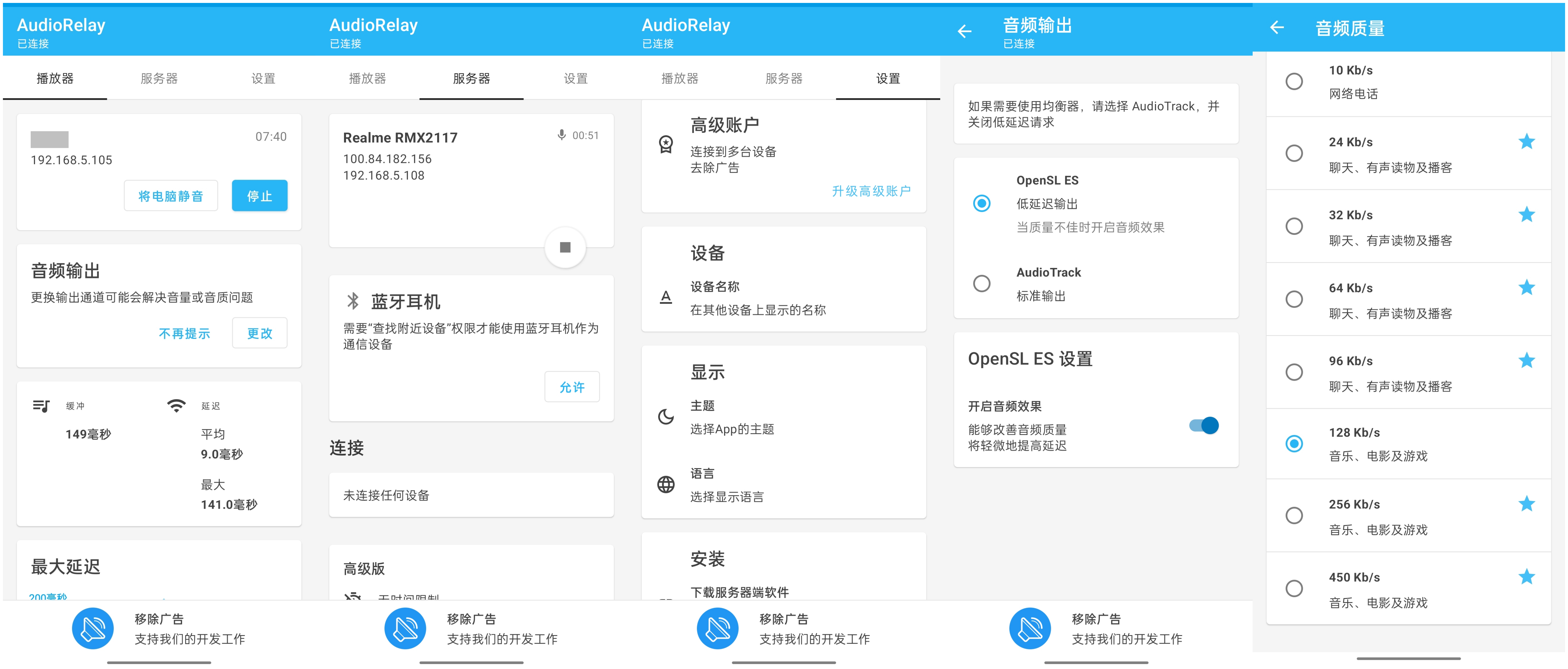Click 更改 in the 音频输出 card
The height and width of the screenshot is (669, 1568).
click(259, 334)
